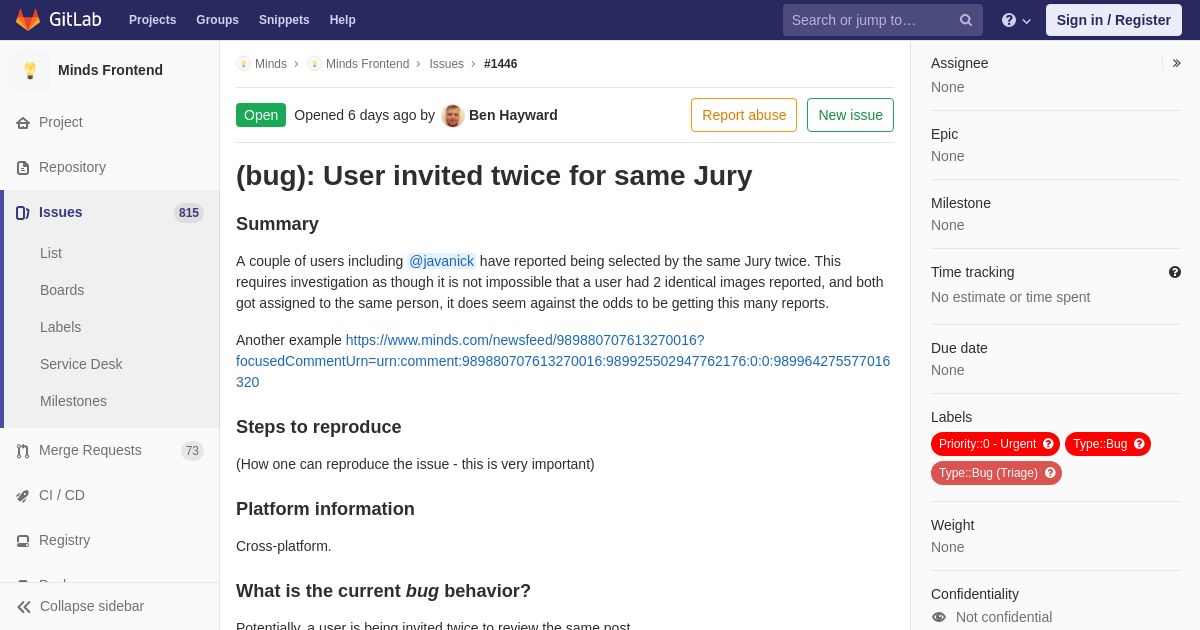Image resolution: width=1200 pixels, height=630 pixels.
Task: Open the Issues breadcrumb link
Action: [446, 64]
